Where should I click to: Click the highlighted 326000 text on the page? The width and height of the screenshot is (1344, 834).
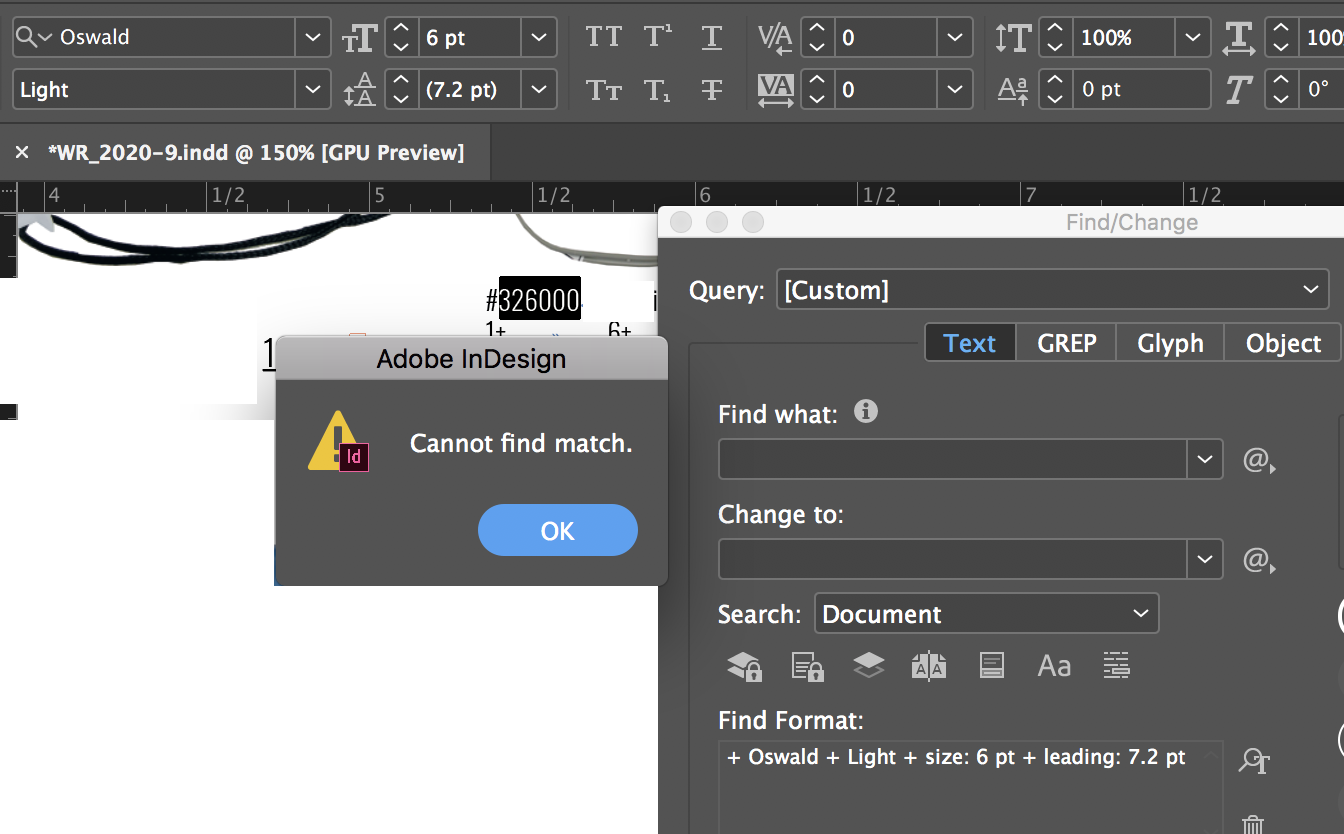(540, 300)
